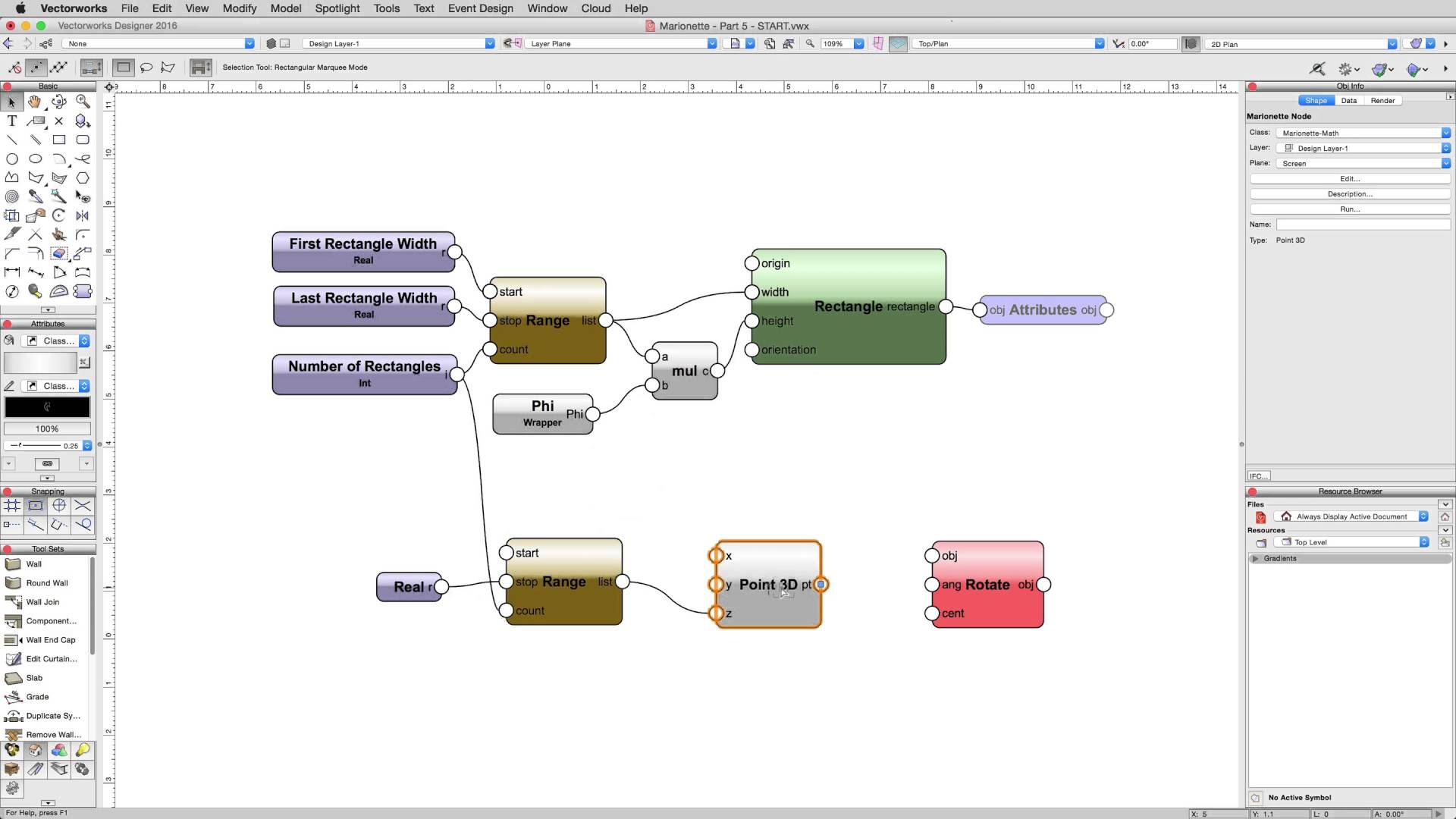Viewport: 1456px width, 819px height.
Task: Pick the Marionette node tool
Action: (x=82, y=291)
